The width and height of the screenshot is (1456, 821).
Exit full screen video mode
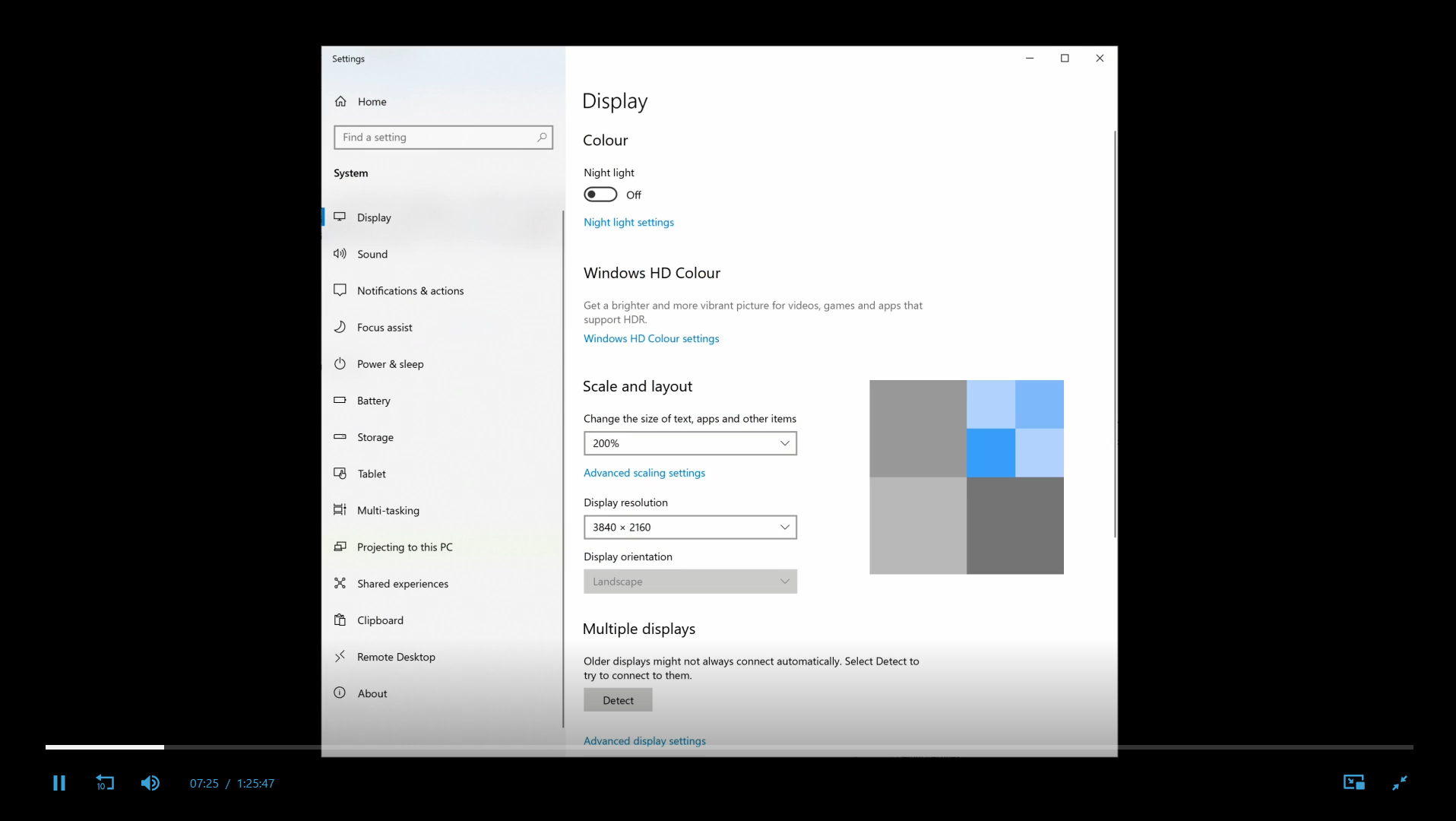(1400, 782)
